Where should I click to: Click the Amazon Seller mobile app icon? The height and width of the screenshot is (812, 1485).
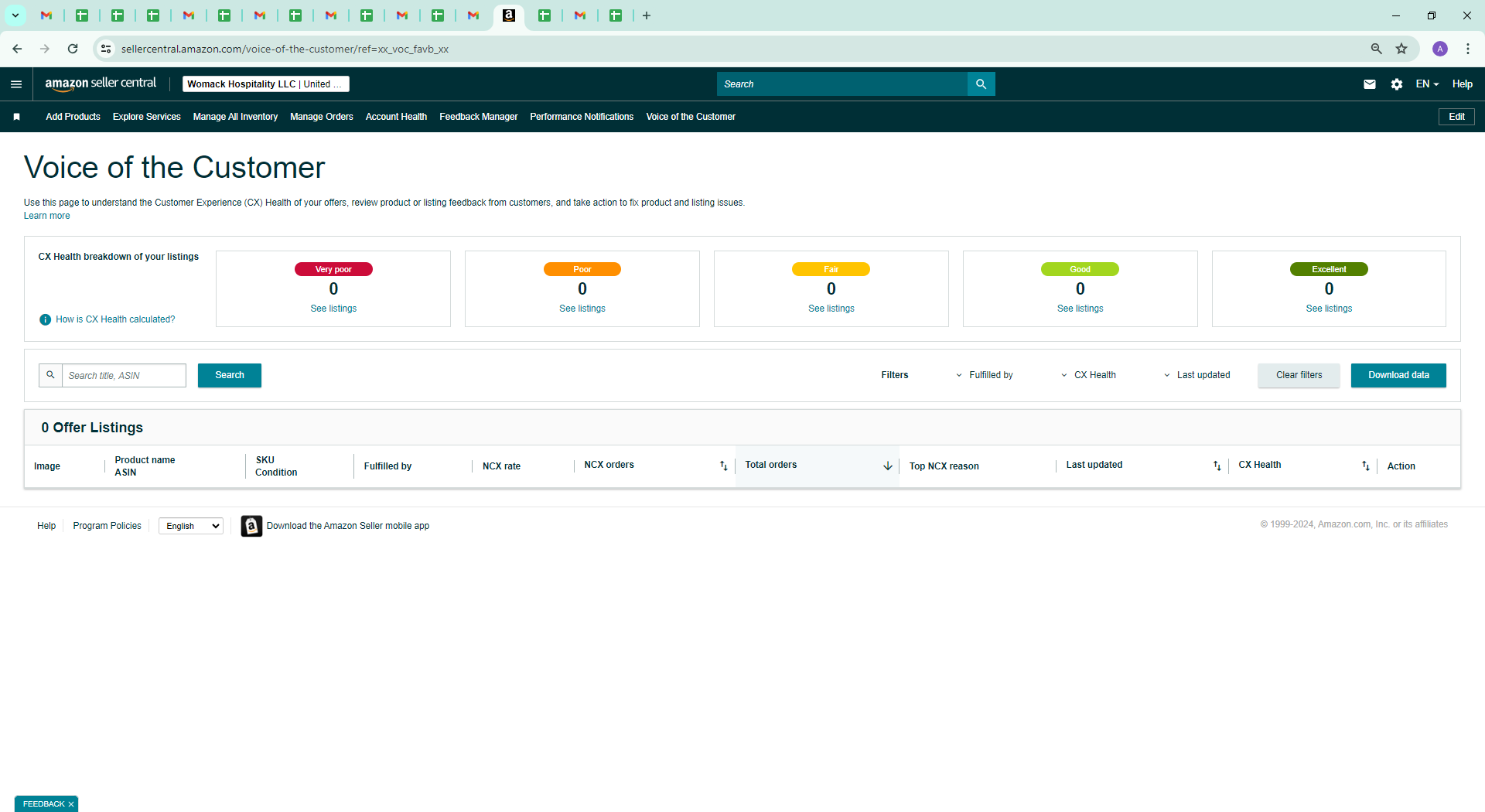(x=251, y=526)
